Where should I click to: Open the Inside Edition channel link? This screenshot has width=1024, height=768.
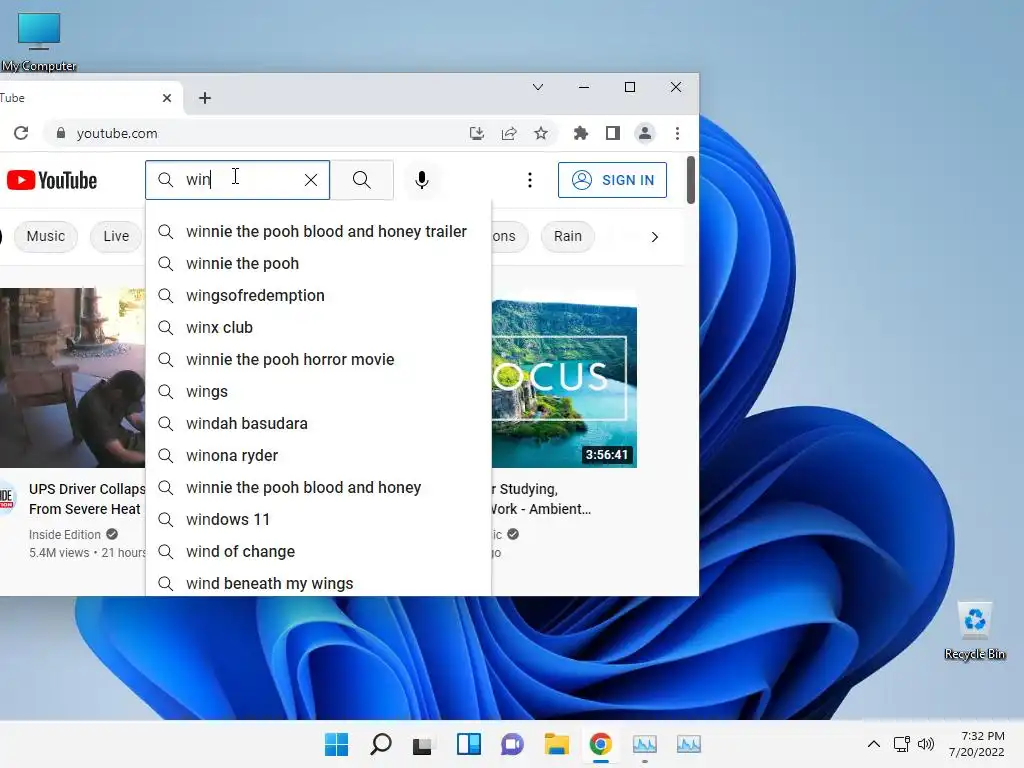pos(65,534)
